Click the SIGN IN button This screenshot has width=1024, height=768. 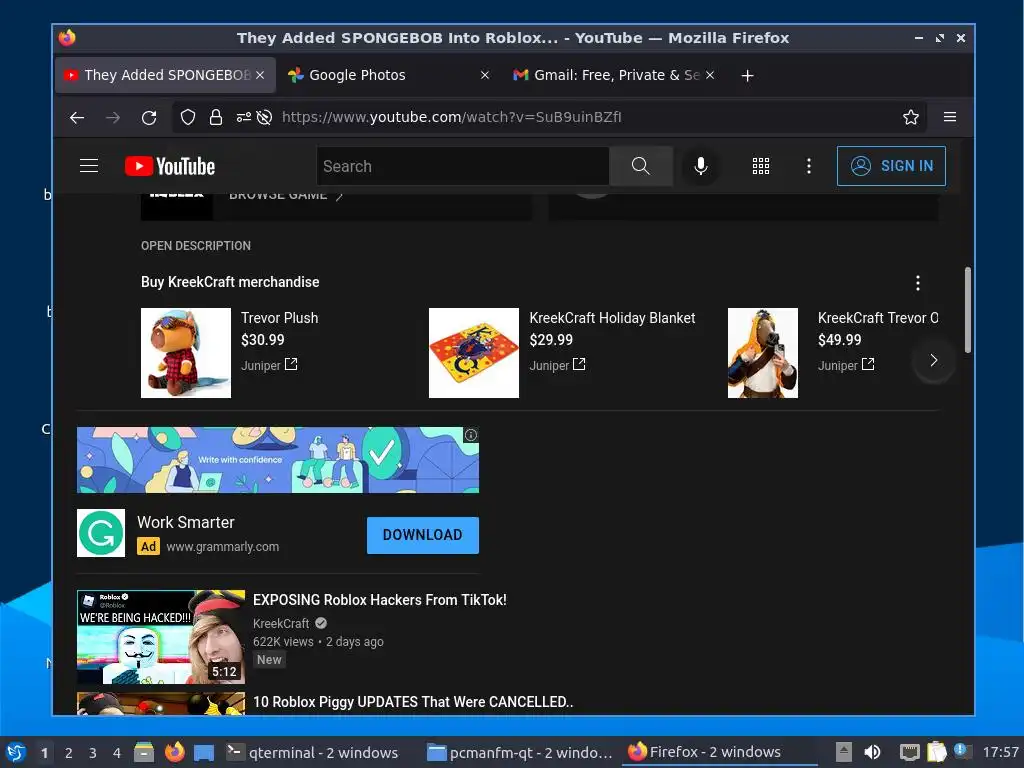pyautogui.click(x=891, y=166)
